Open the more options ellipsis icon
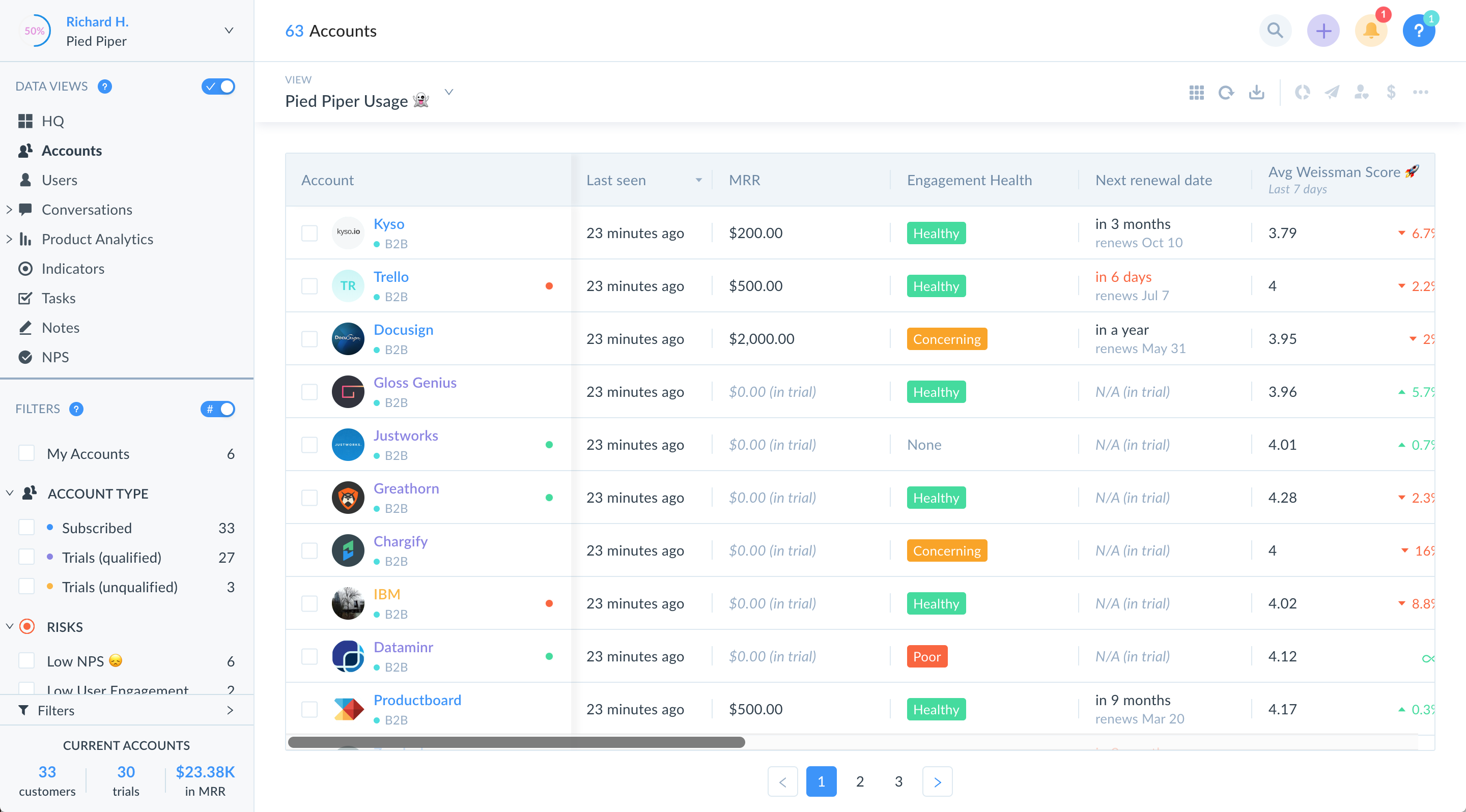This screenshot has height=812, width=1466. (1421, 92)
